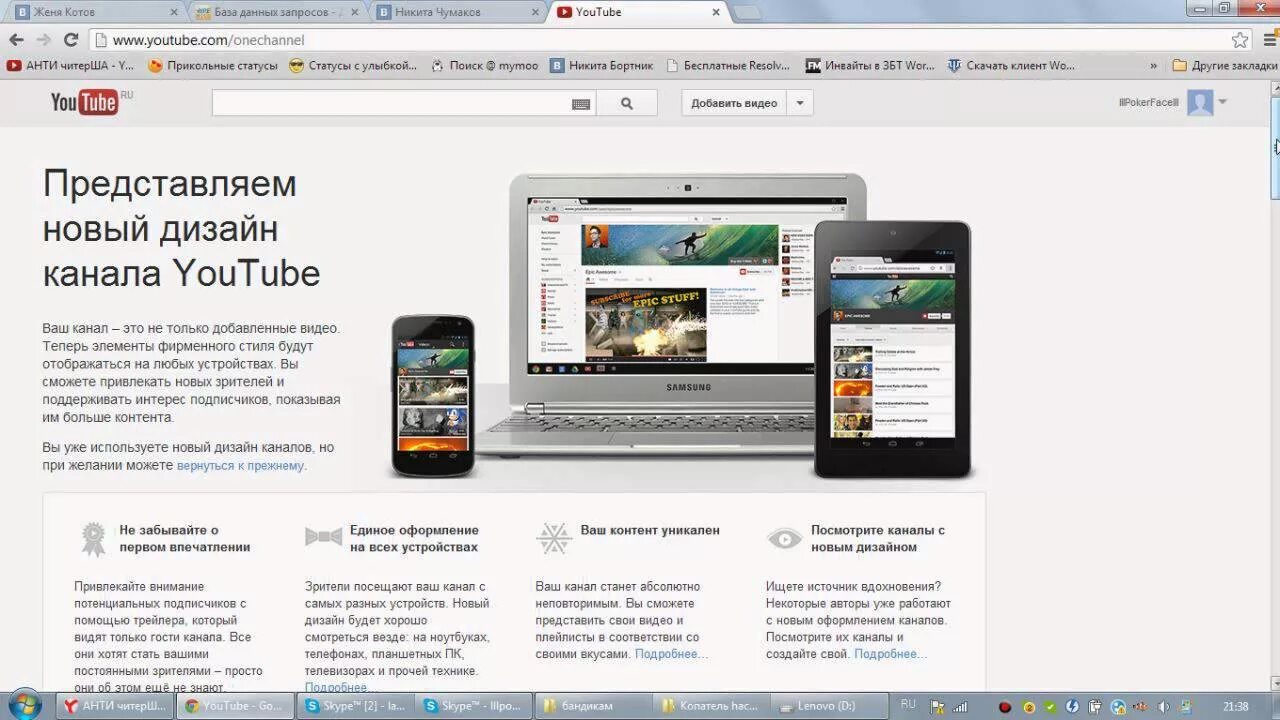Click the laptop image of new channel design
Viewport: 1280px width, 720px height.
688,316
